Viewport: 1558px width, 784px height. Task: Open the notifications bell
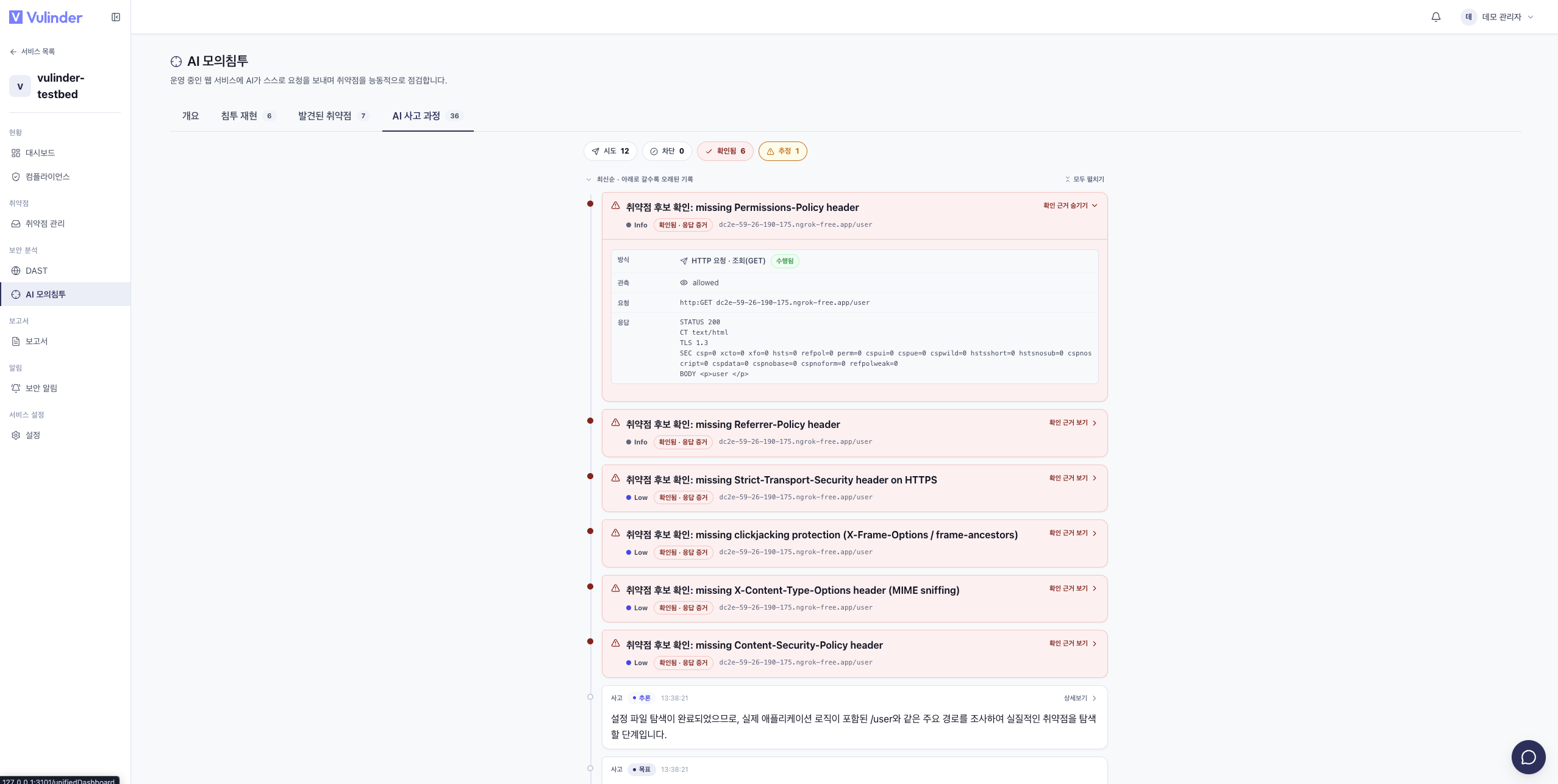point(1436,17)
